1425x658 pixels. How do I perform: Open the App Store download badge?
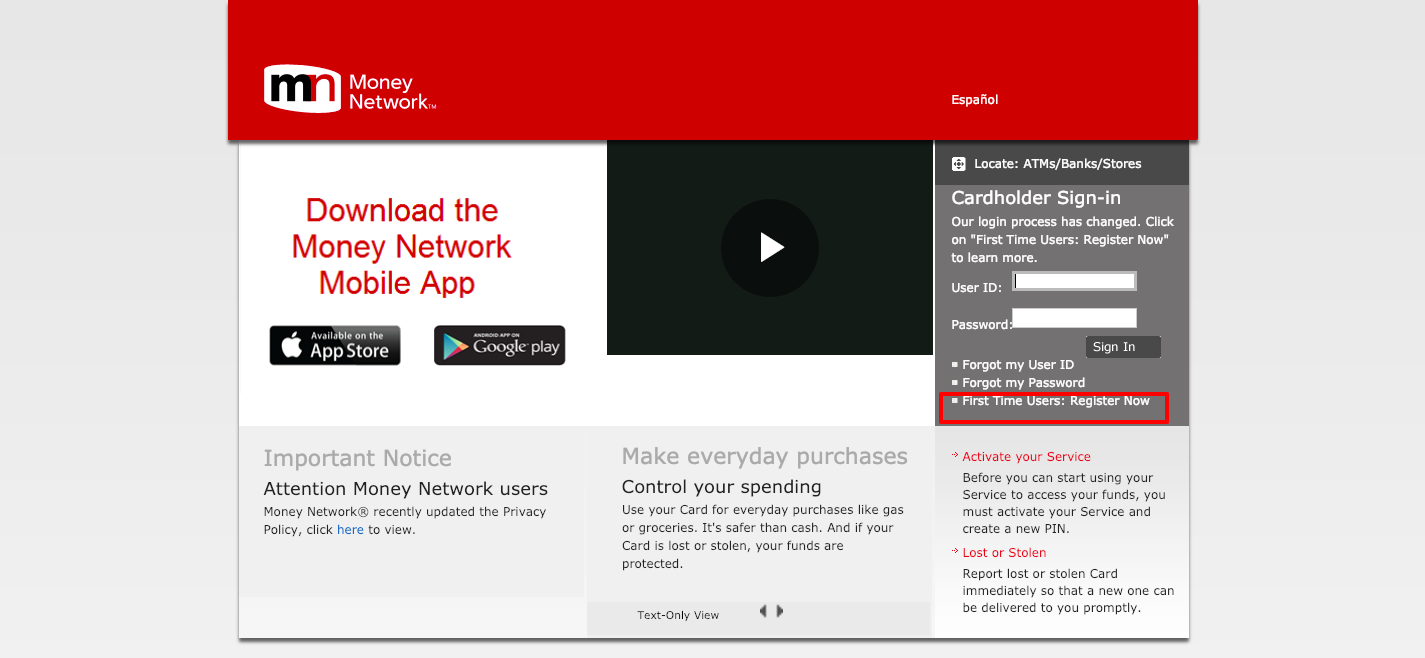335,345
